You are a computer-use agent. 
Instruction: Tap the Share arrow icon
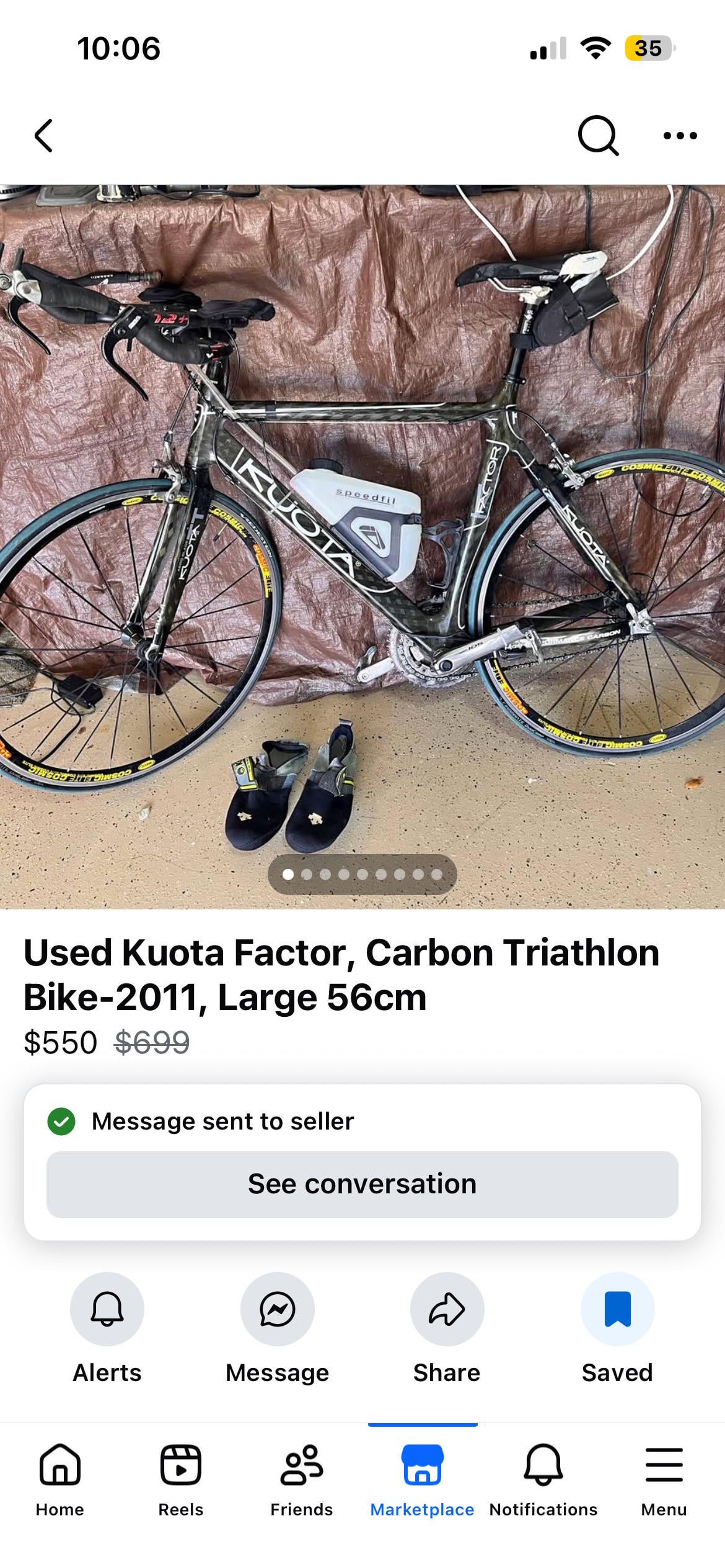point(447,1309)
